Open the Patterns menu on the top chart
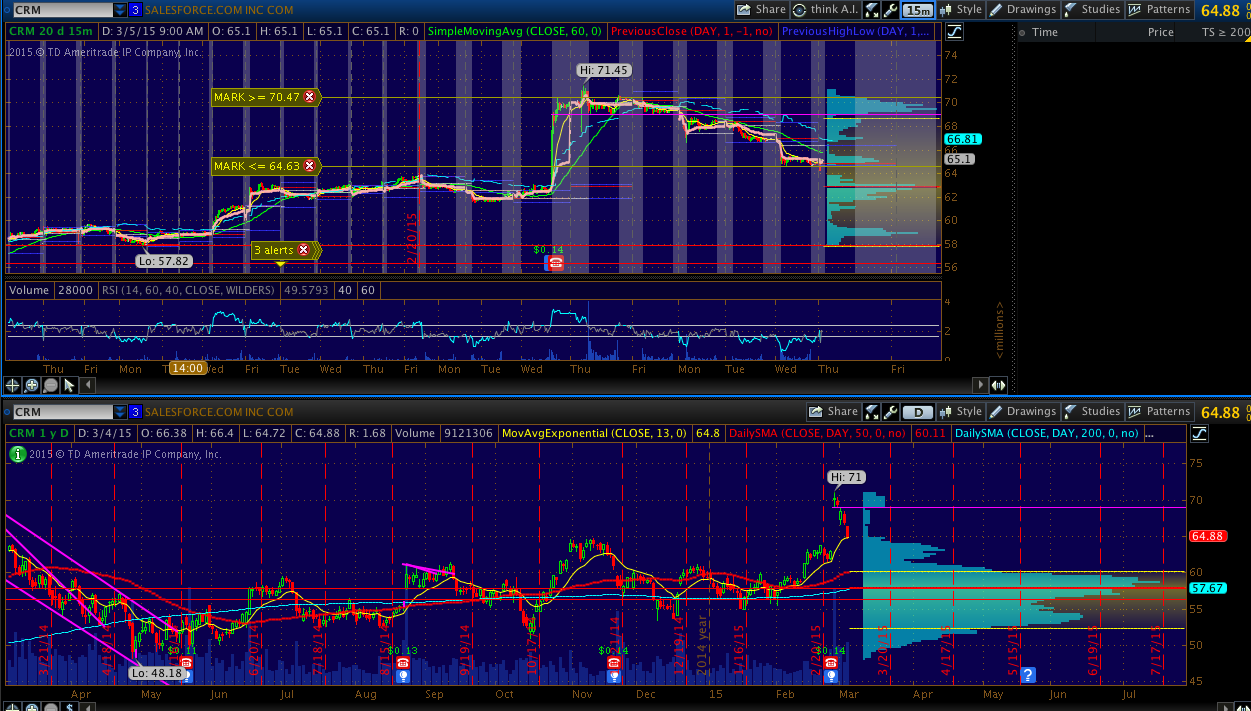Screen dimensions: 1251x711 tap(1159, 9)
